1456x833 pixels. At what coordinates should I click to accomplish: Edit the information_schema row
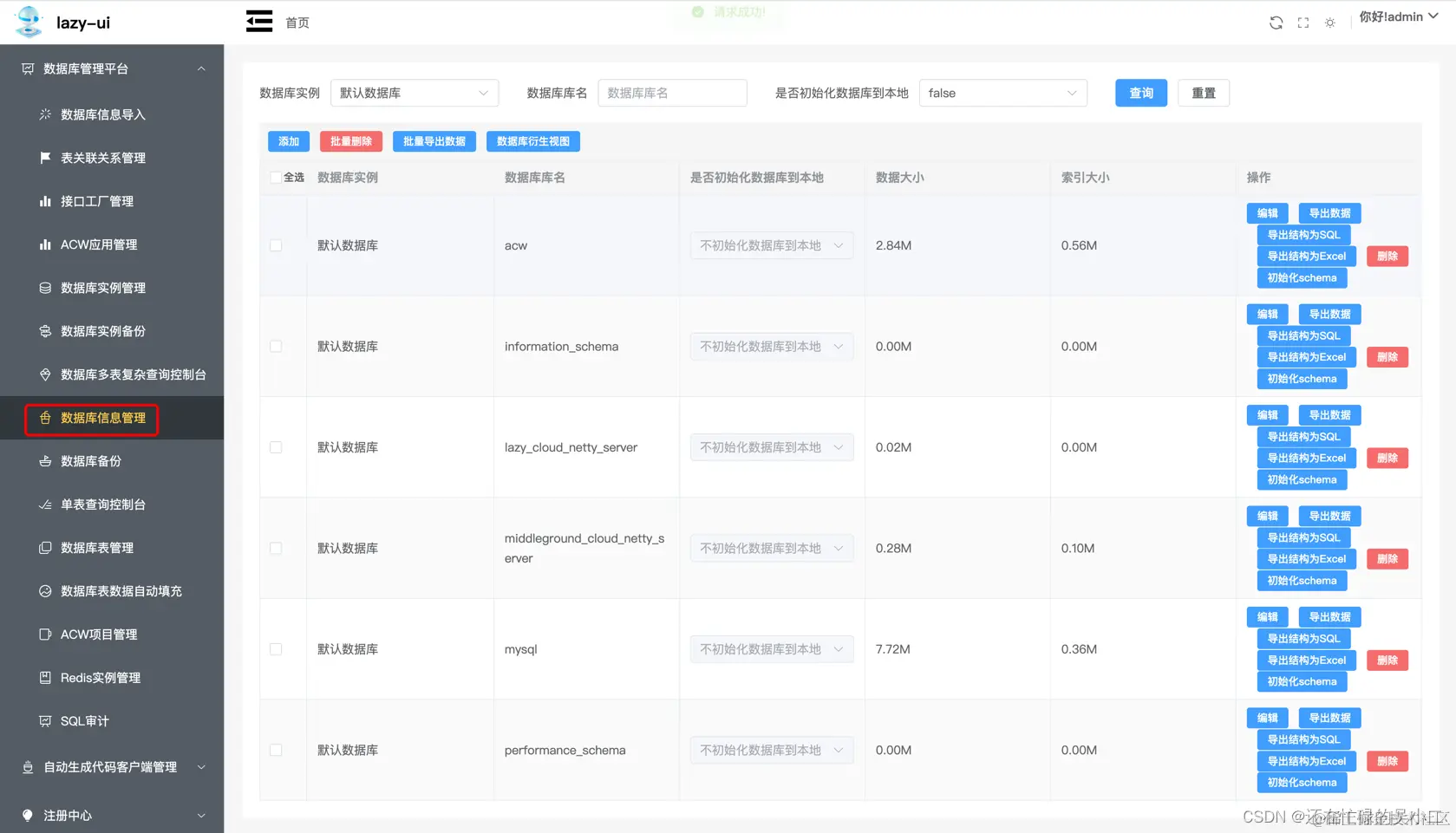pyautogui.click(x=1268, y=315)
